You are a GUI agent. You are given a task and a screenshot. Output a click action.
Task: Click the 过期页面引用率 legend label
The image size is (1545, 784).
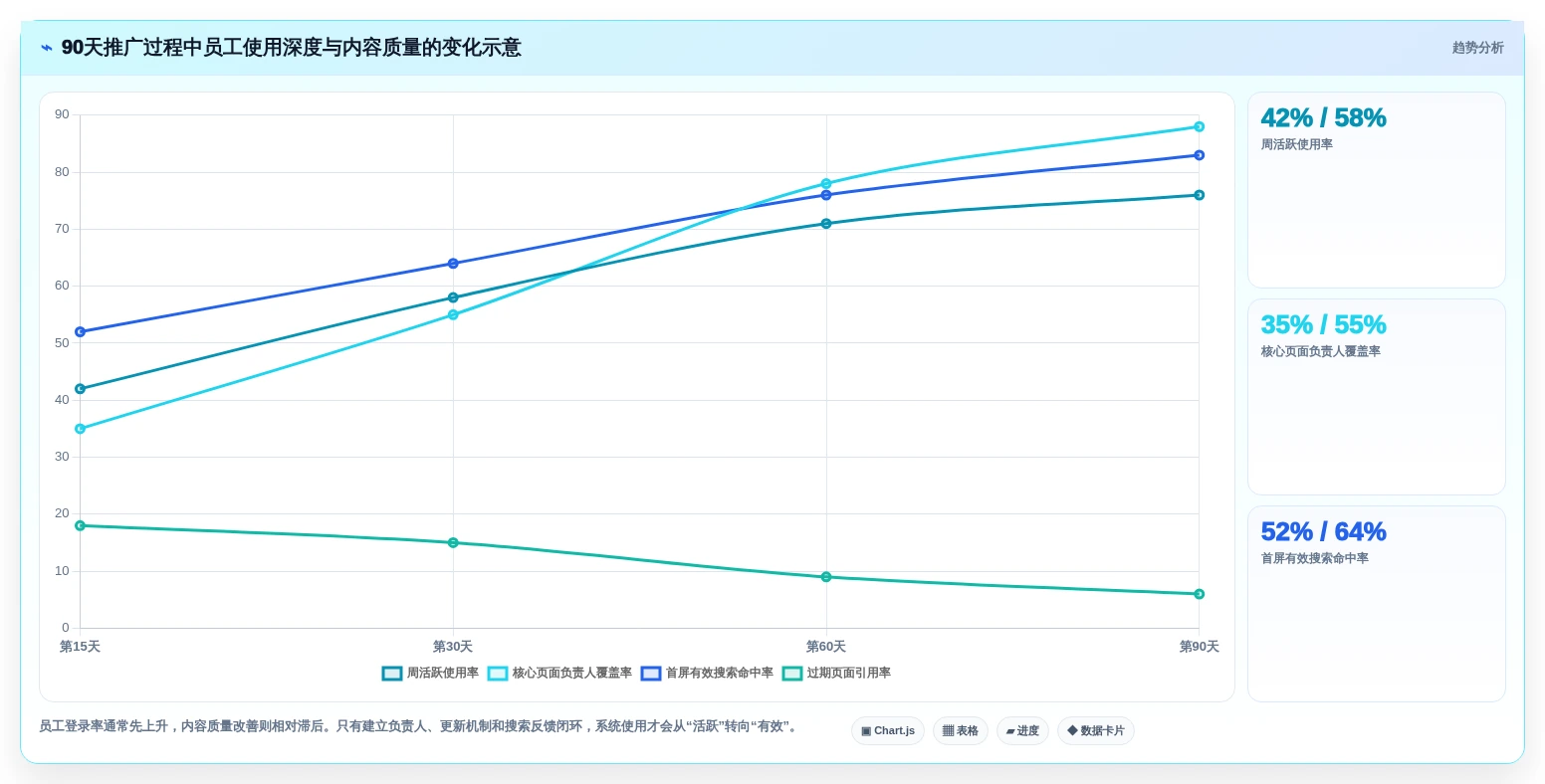849,674
